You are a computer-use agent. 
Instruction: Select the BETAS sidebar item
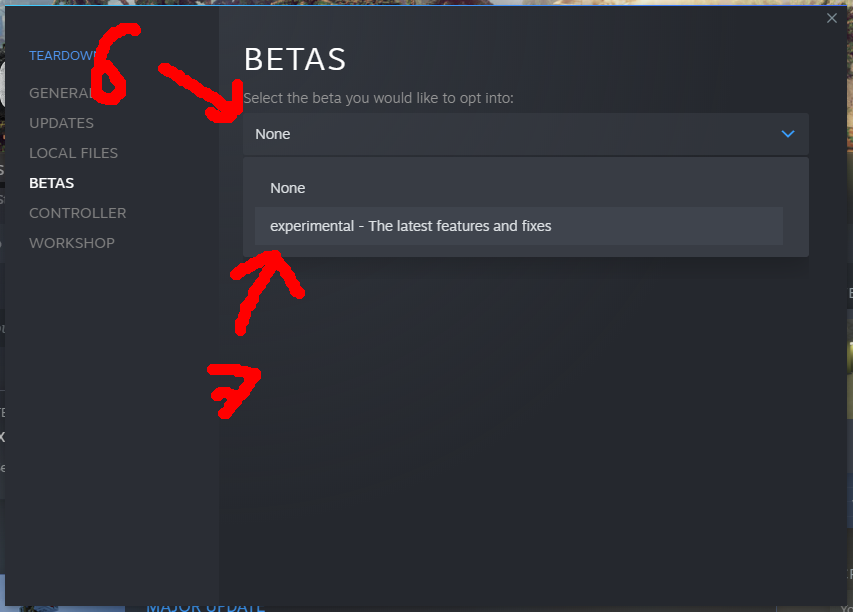[51, 183]
